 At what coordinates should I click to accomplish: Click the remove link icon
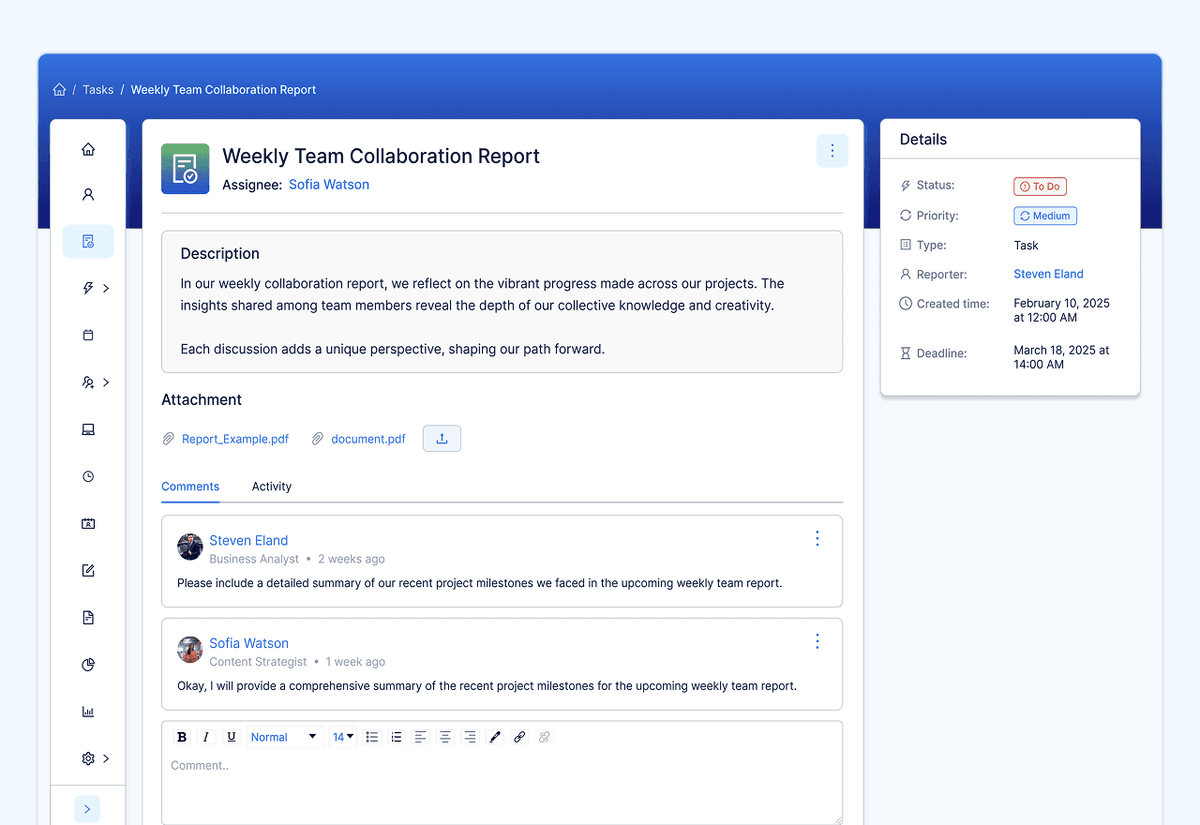pyautogui.click(x=544, y=737)
